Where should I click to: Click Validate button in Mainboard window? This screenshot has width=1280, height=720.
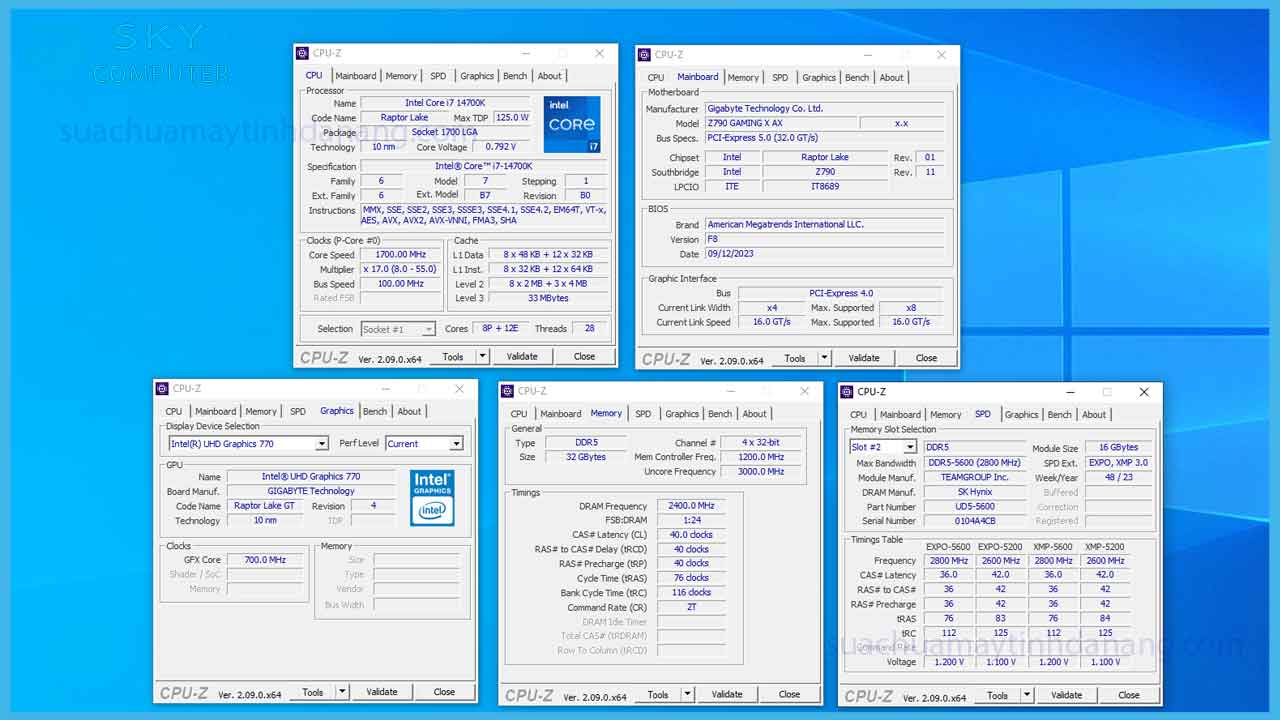(864, 358)
